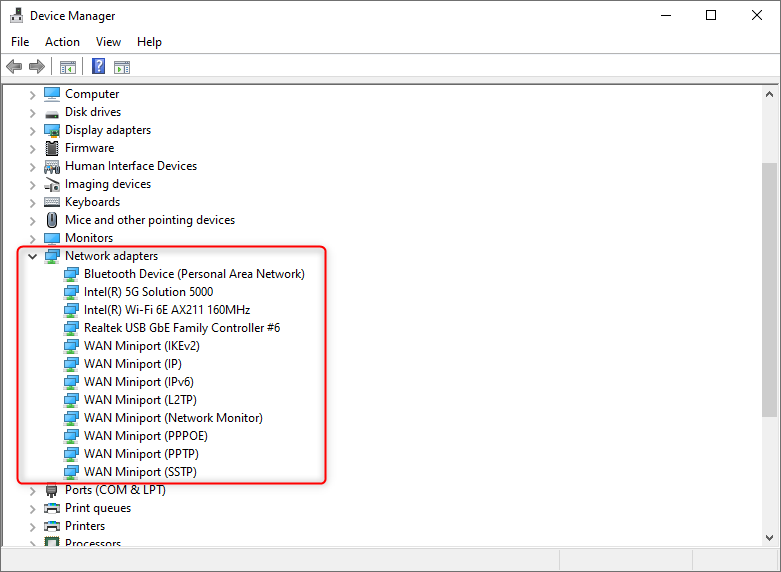The image size is (781, 572).
Task: Expand the Display adapters category
Action: [32, 130]
